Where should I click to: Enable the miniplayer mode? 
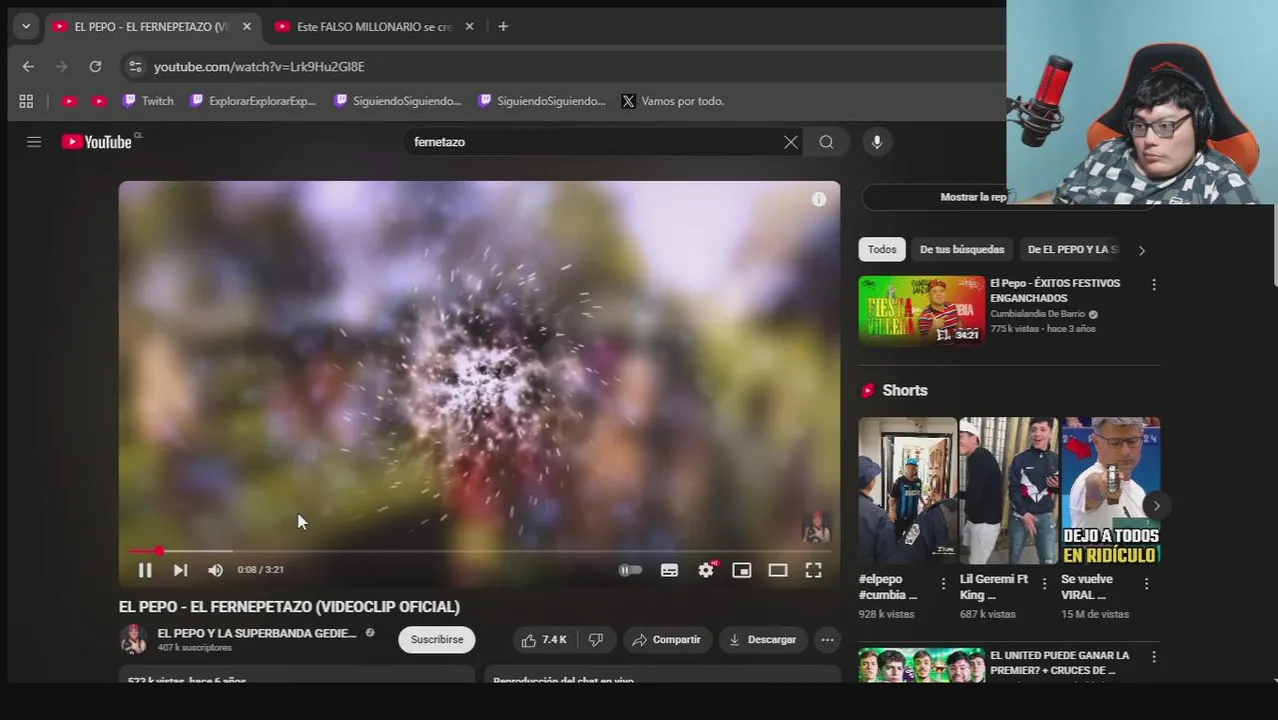[741, 570]
